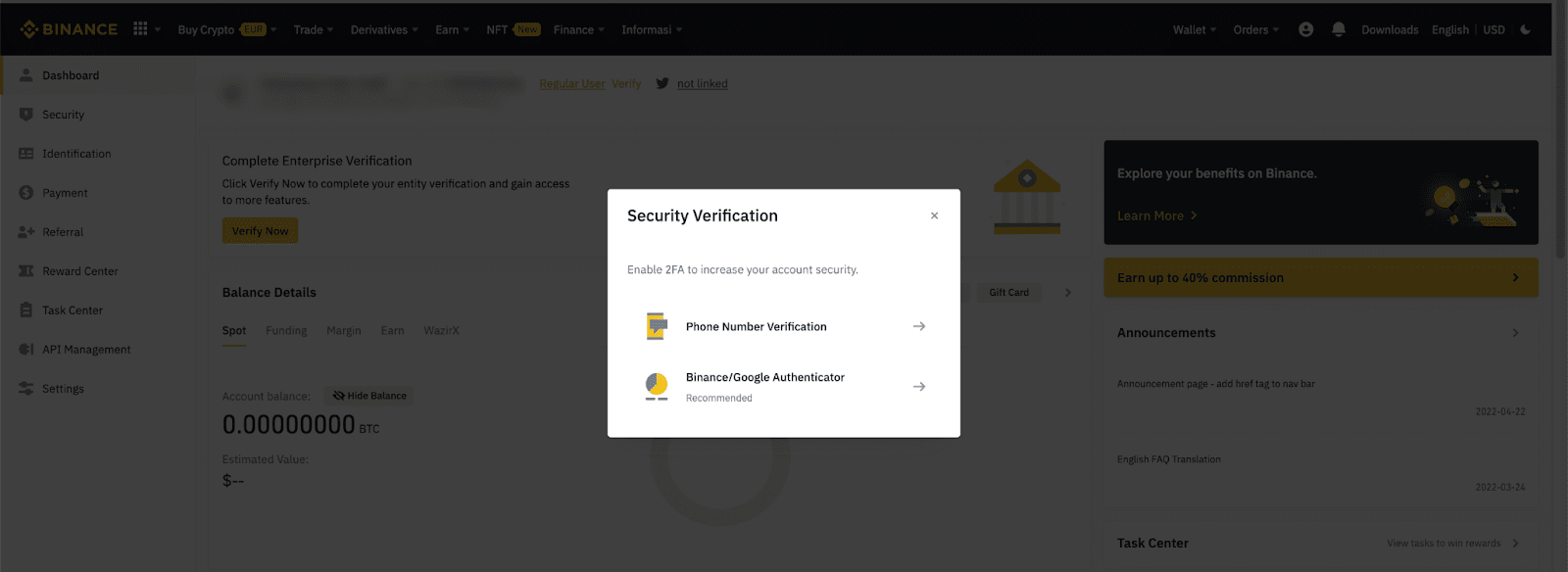
Task: Click the Reward Center ticket icon
Action: pyautogui.click(x=26, y=271)
